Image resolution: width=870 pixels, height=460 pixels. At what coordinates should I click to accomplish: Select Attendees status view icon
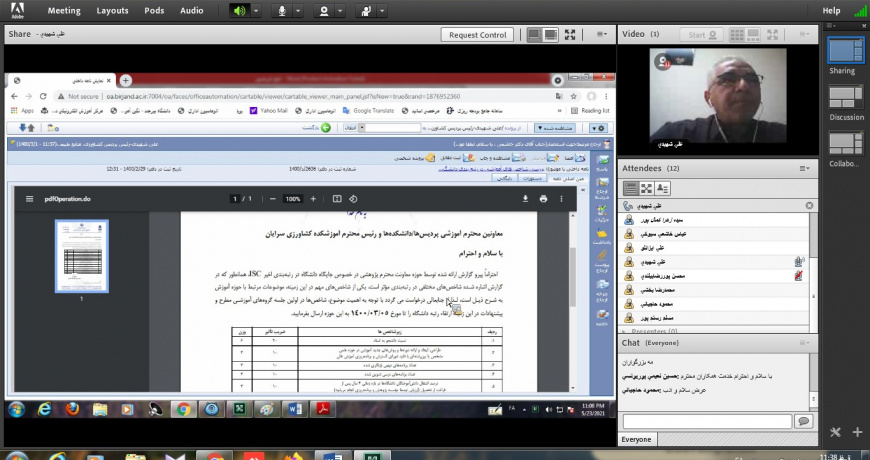[662, 189]
